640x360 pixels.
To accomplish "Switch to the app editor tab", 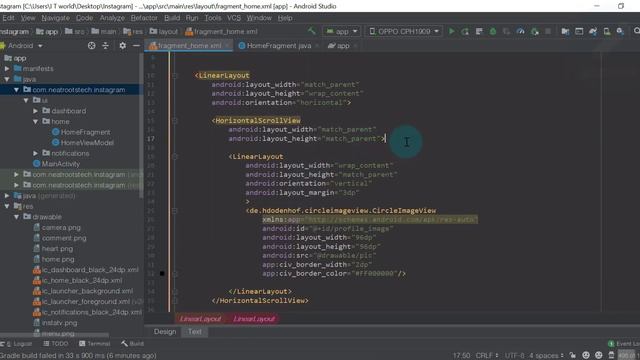I will tap(343, 46).
